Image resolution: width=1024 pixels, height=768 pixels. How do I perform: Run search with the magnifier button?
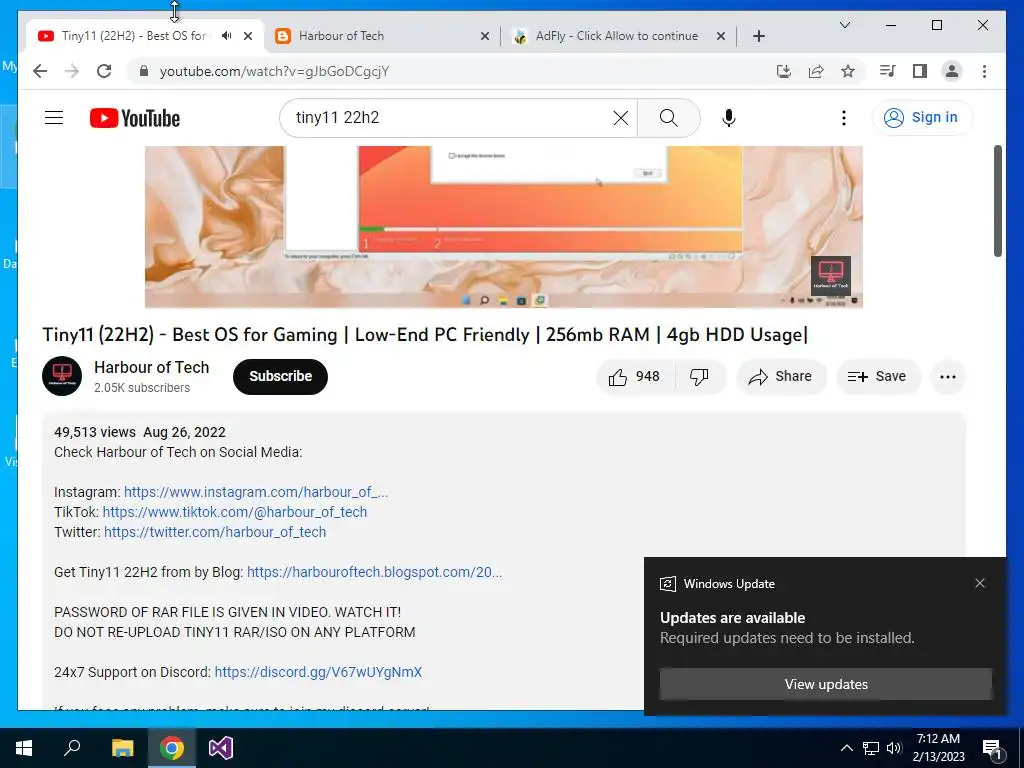669,118
